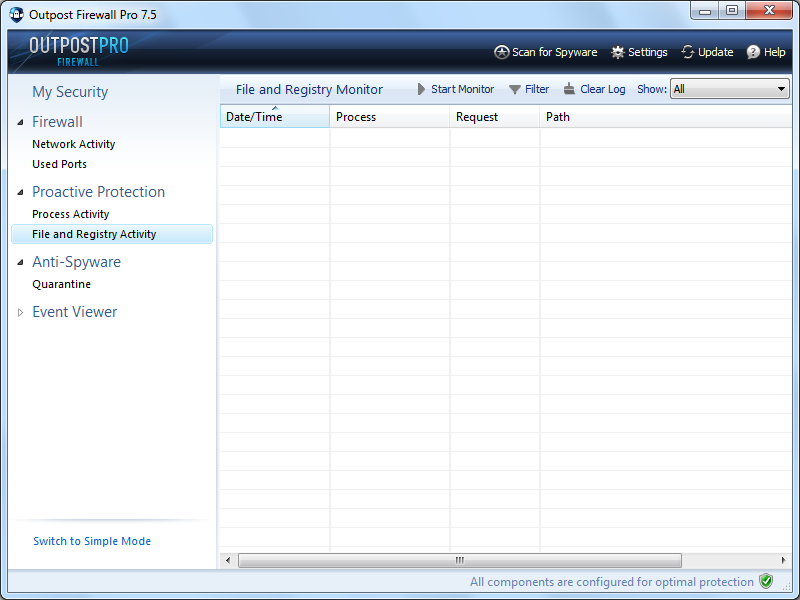Open Quarantine under Anti-Spyware
This screenshot has width=800, height=600.
click(x=61, y=284)
